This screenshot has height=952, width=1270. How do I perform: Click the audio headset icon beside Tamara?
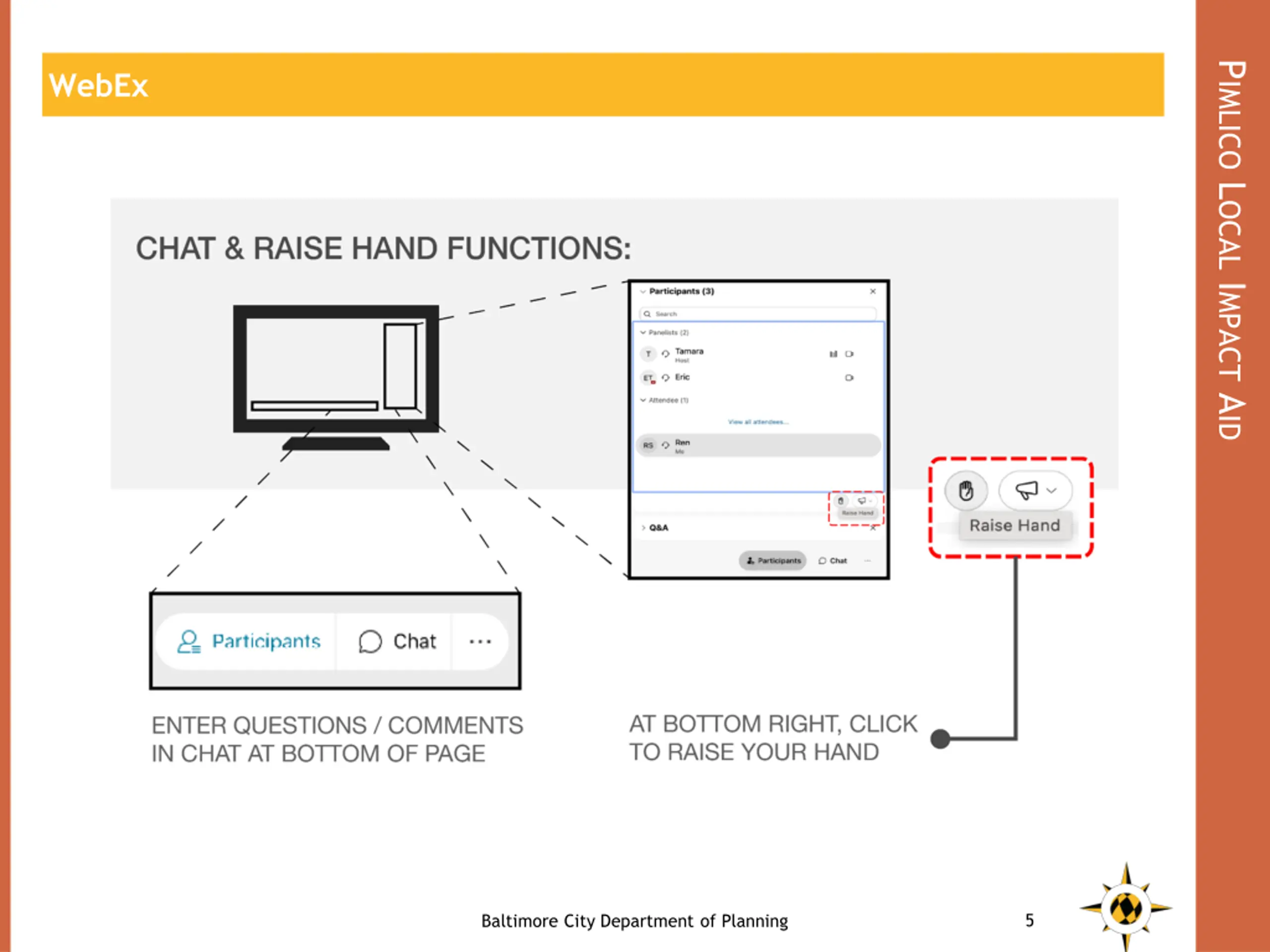(x=665, y=354)
